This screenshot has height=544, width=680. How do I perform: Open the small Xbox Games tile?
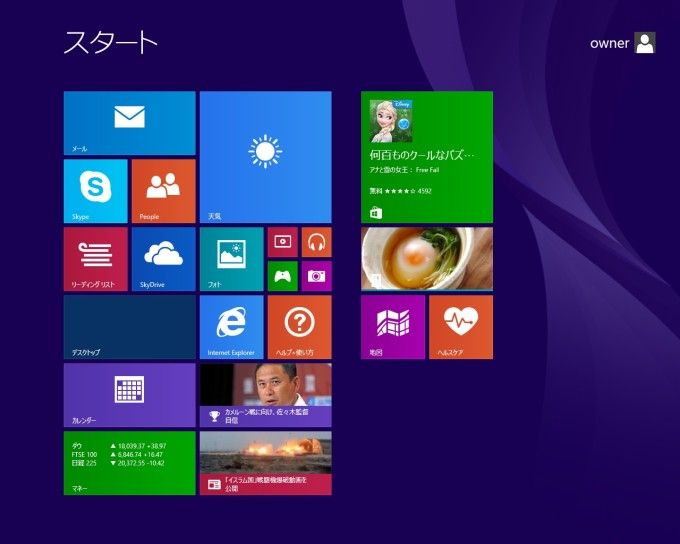tap(283, 276)
